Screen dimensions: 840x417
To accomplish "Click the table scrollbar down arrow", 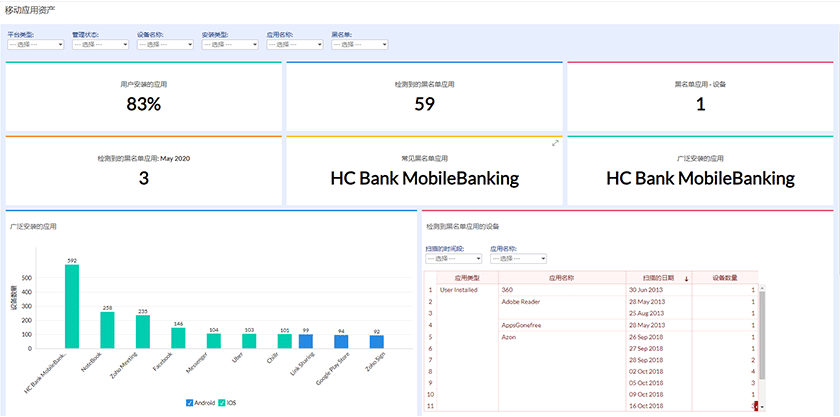I will tap(762, 407).
